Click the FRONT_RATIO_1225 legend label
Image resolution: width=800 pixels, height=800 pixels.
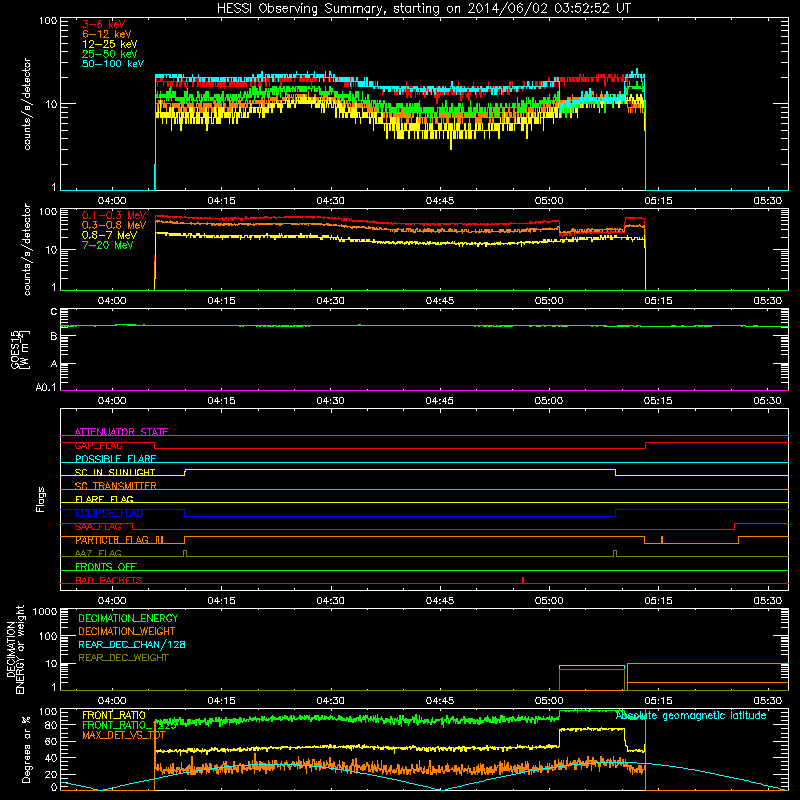[129, 725]
